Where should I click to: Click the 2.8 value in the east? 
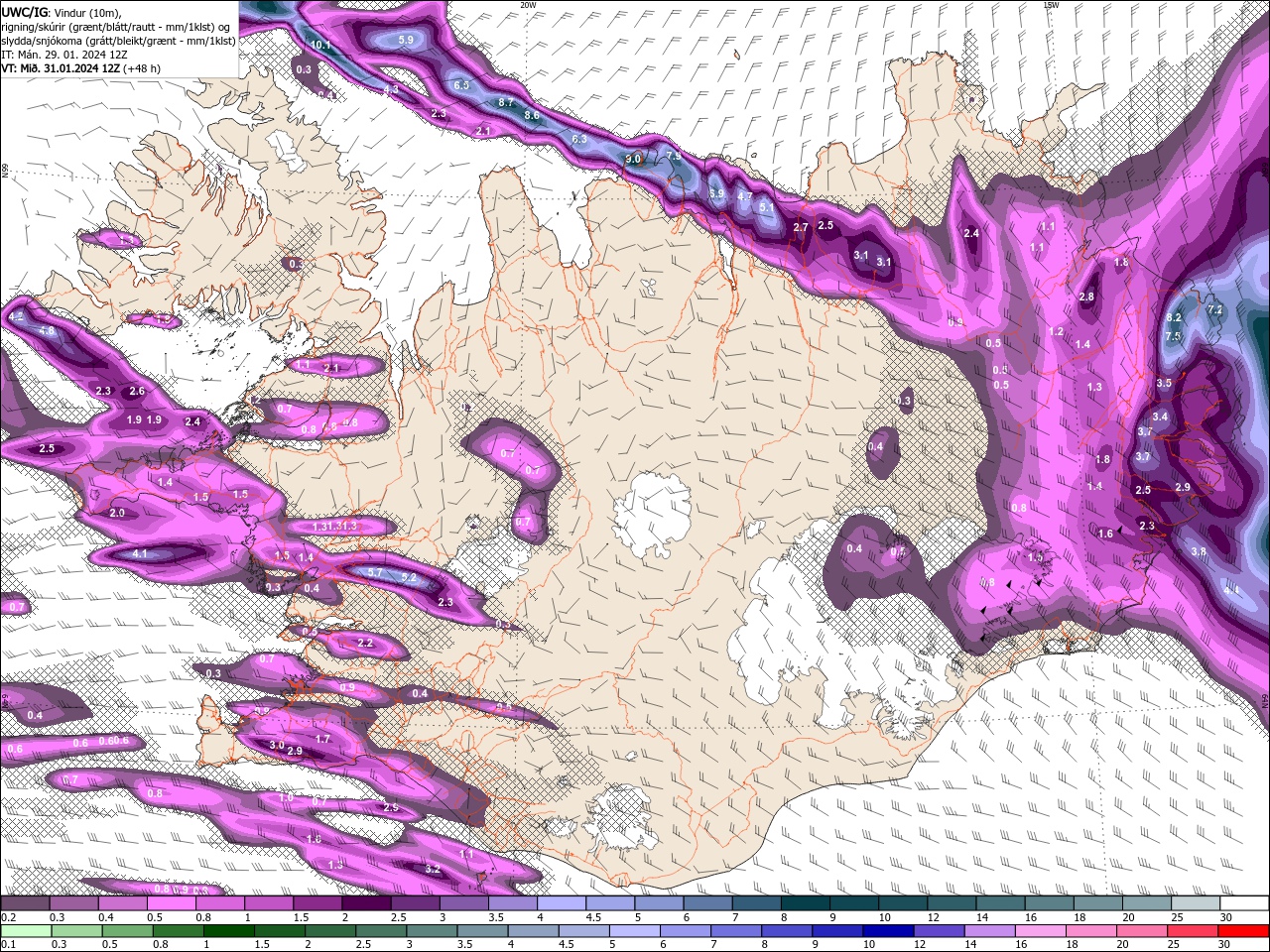pos(1086,297)
